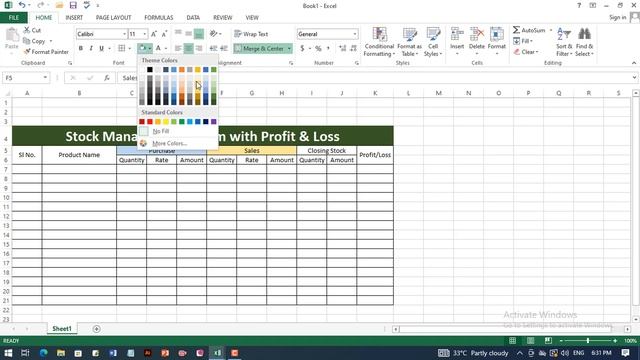
Task: Click Decrease Font Size icon
Action: pyautogui.click(x=164, y=34)
